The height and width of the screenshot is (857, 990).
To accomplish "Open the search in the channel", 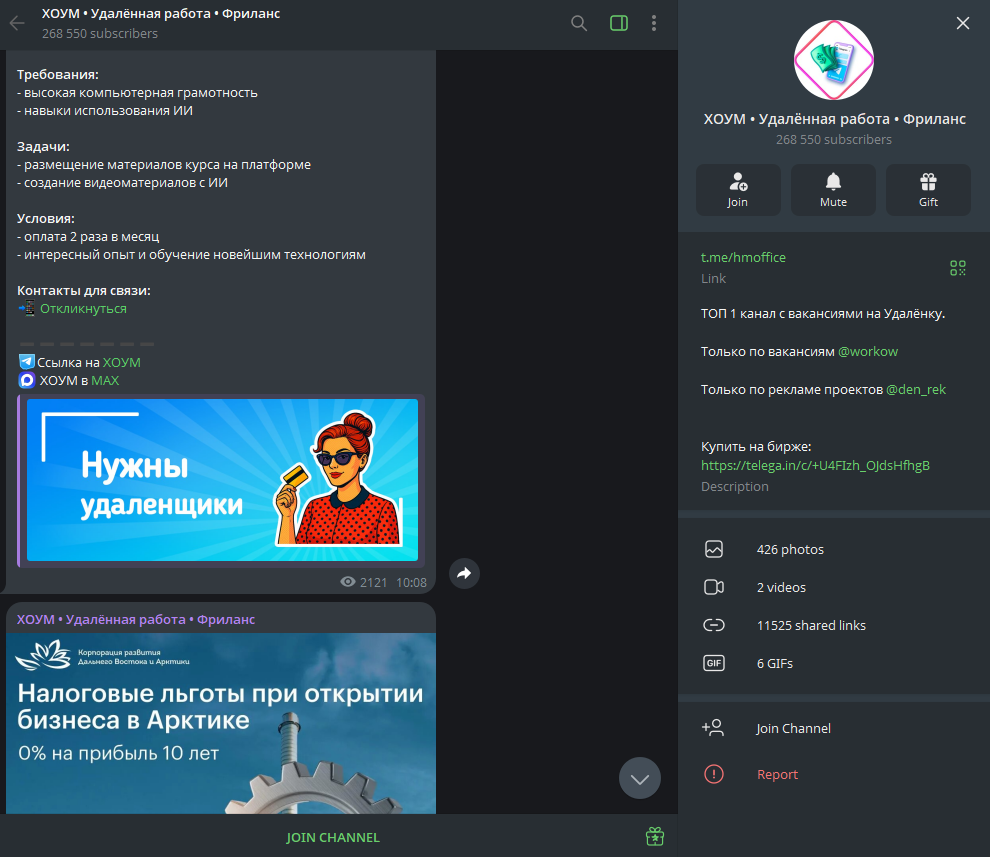I will tap(578, 22).
